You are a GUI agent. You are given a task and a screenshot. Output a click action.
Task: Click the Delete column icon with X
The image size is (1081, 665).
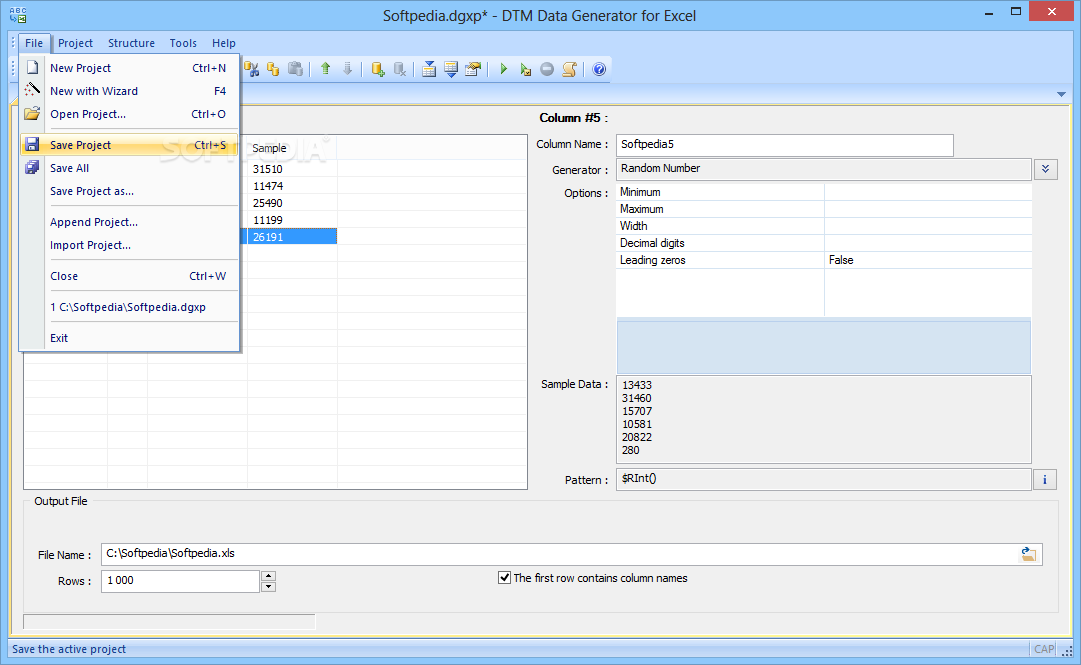click(x=400, y=69)
